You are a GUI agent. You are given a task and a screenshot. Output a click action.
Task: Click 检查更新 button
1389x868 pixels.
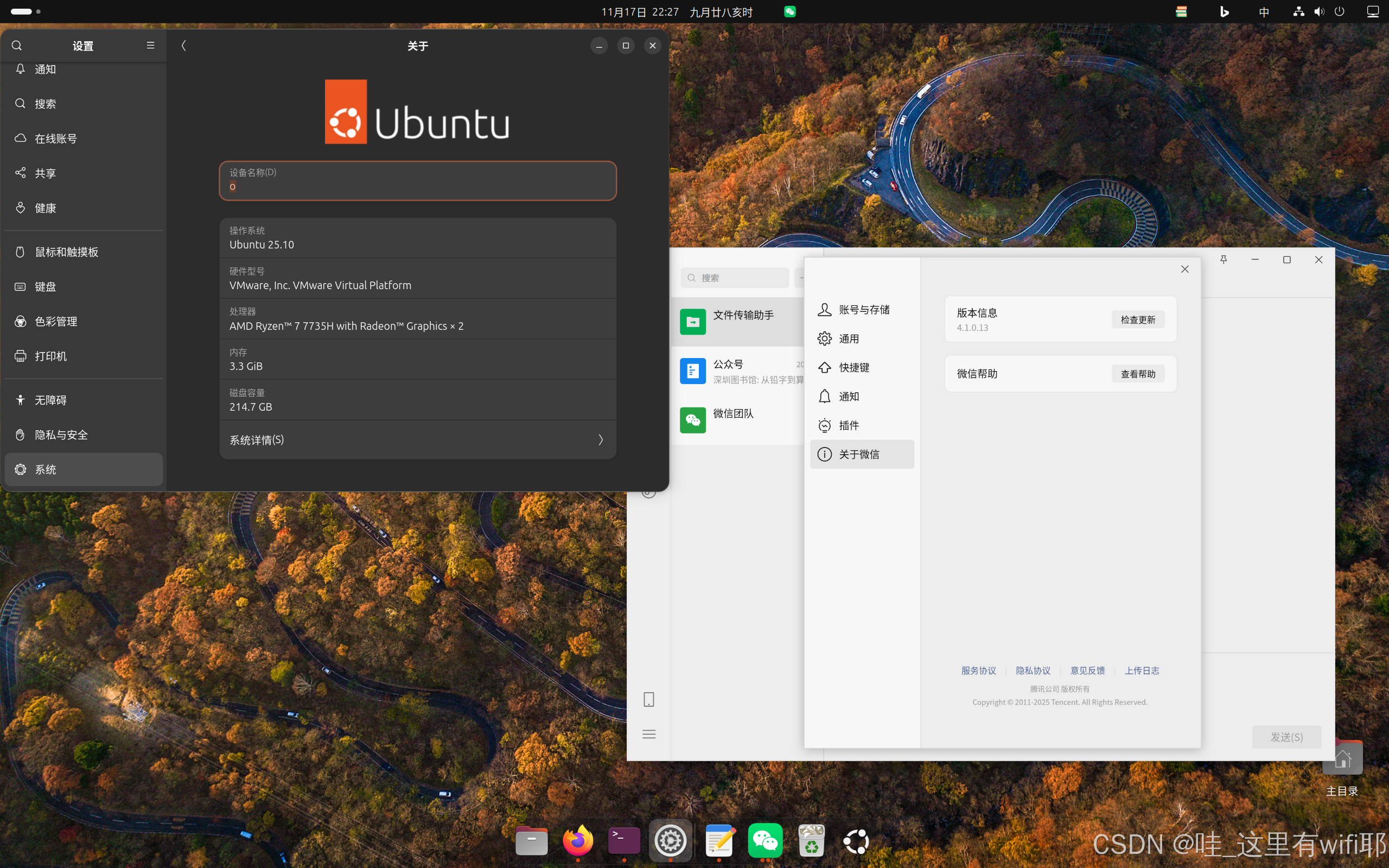[1138, 320]
